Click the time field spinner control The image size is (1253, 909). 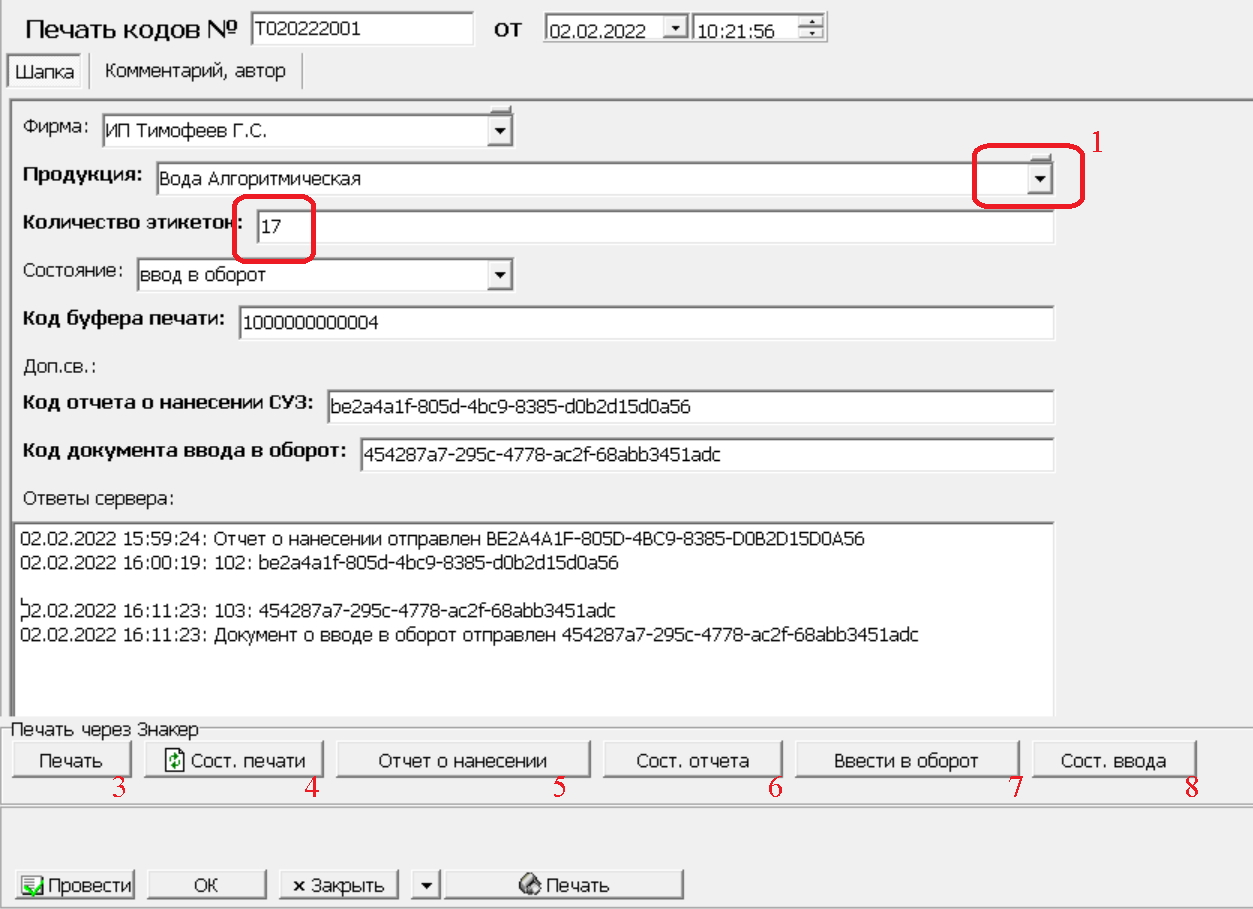tap(815, 29)
